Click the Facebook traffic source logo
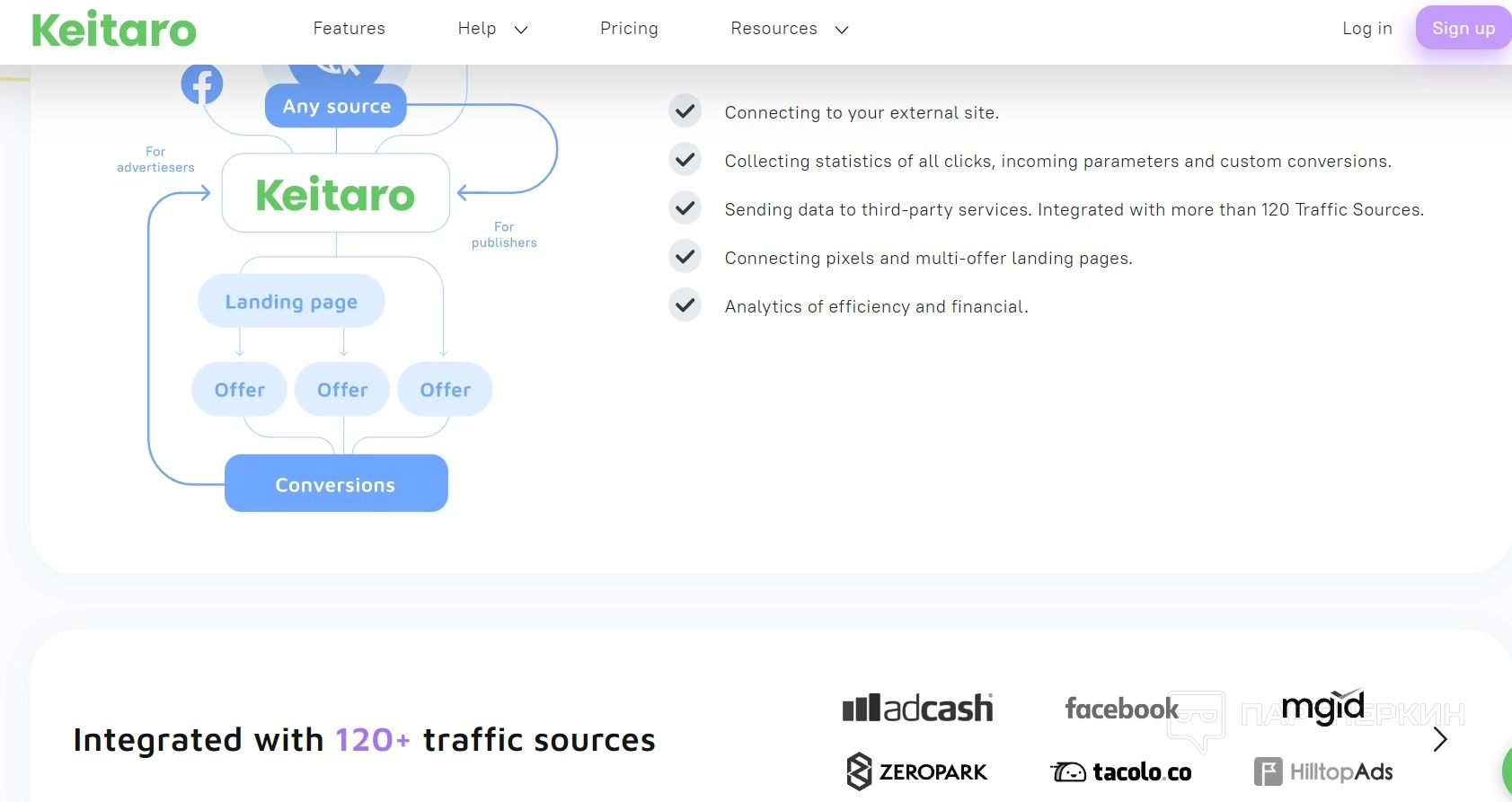The width and height of the screenshot is (1512, 802). (1122, 709)
